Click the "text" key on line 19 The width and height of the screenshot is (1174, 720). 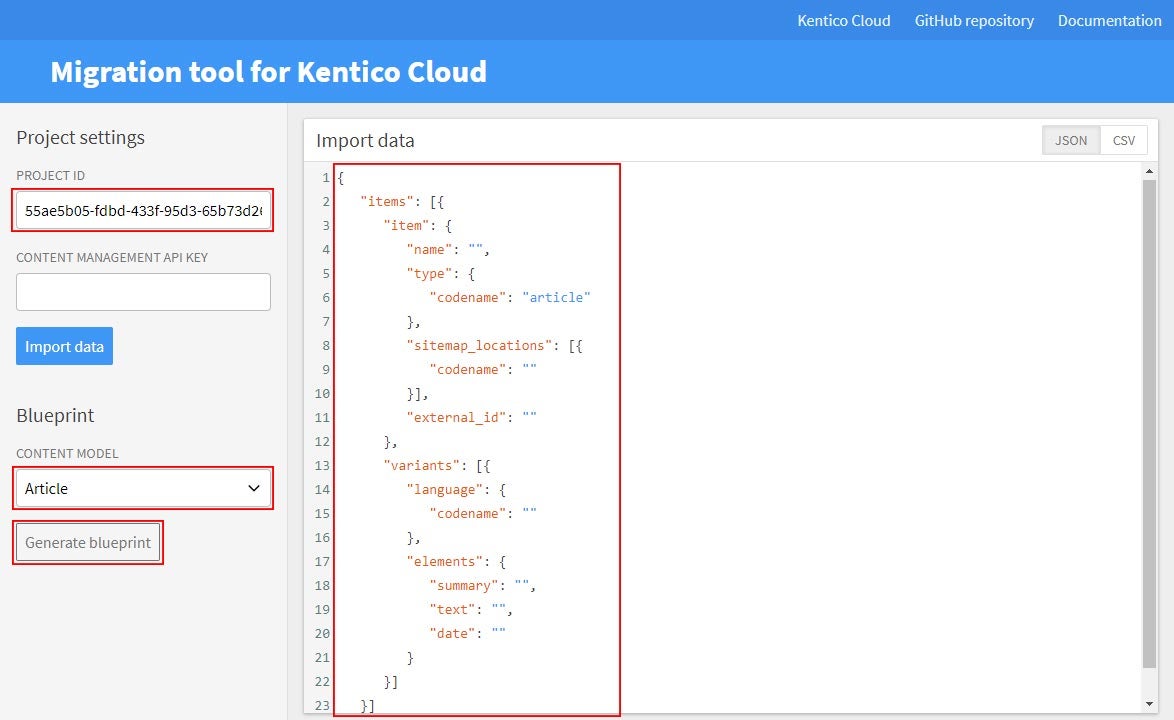[453, 609]
